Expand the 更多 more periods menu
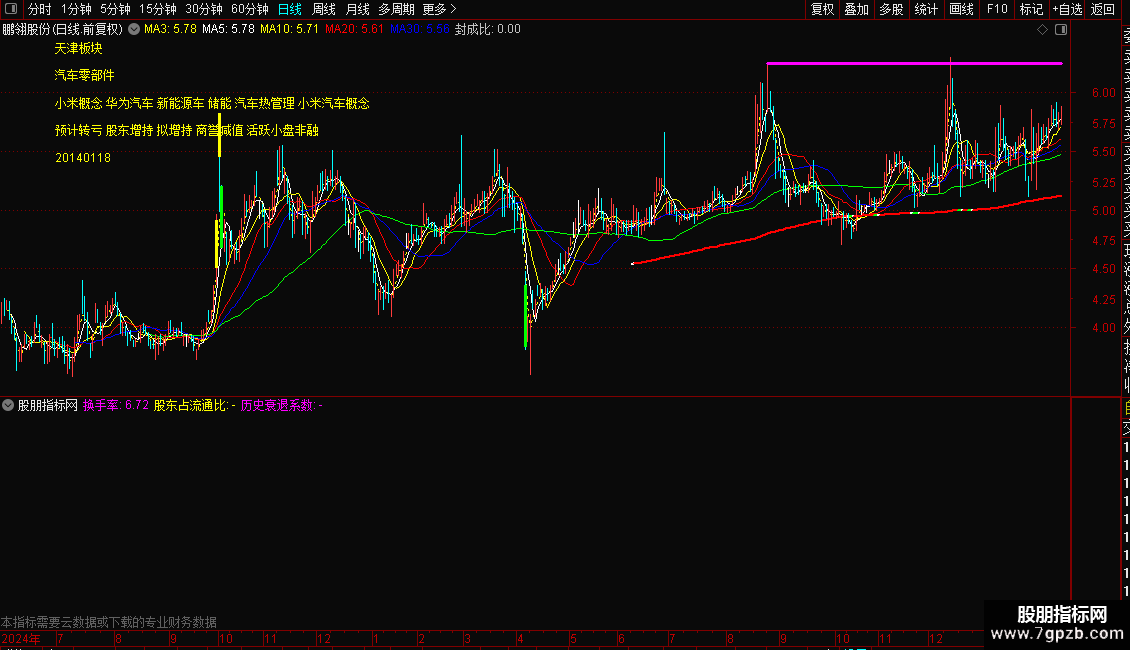Screen dimensions: 1130x650 coord(439,9)
